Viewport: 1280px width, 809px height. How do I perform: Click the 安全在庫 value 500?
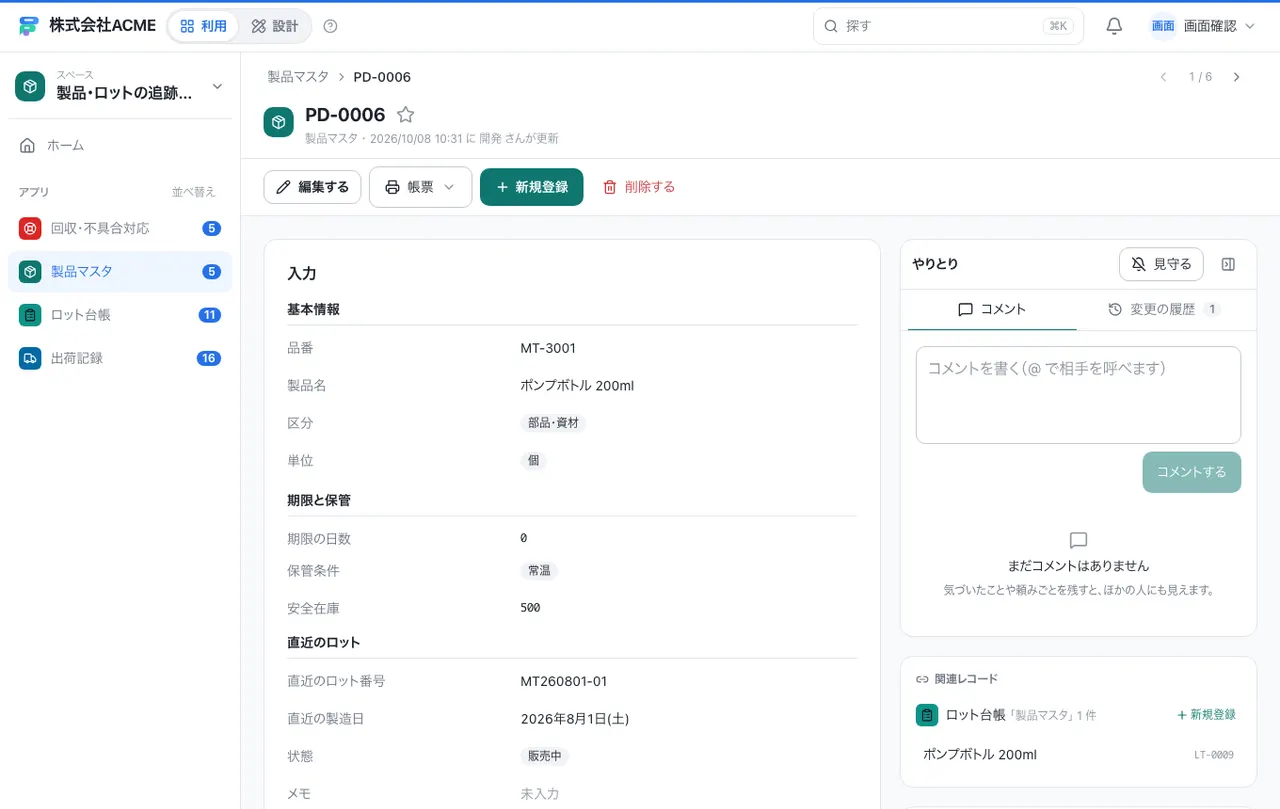530,608
